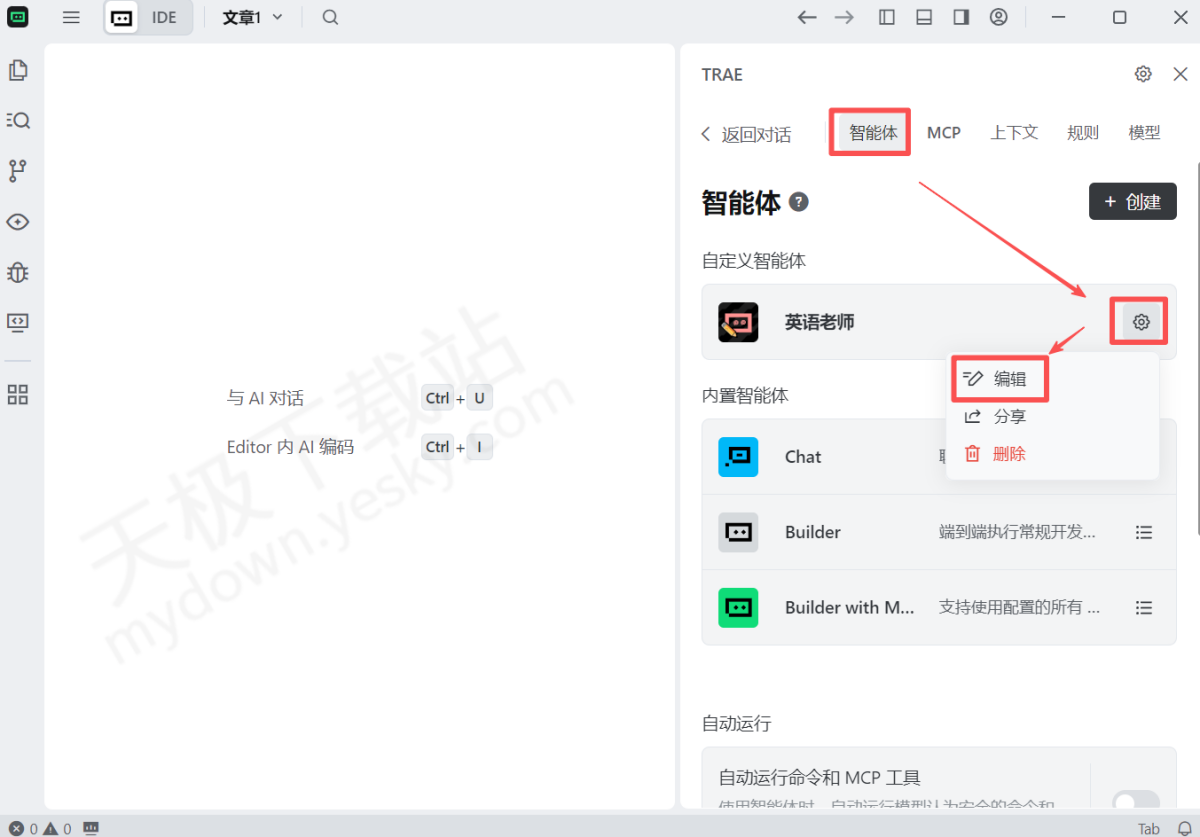The height and width of the screenshot is (837, 1200).
Task: Switch to the MCP tab
Action: tap(943, 133)
